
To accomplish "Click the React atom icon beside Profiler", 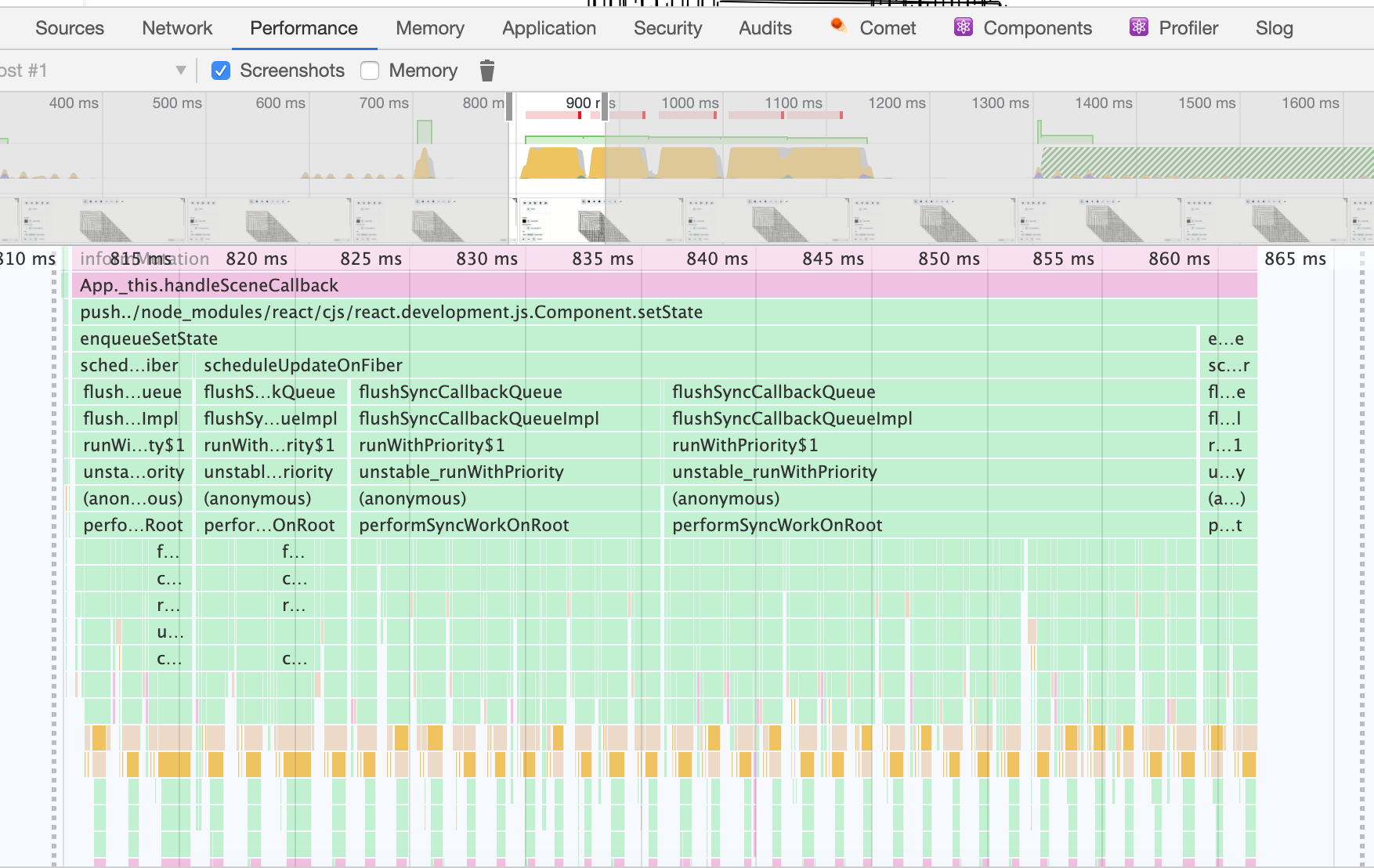I will click(x=1137, y=27).
